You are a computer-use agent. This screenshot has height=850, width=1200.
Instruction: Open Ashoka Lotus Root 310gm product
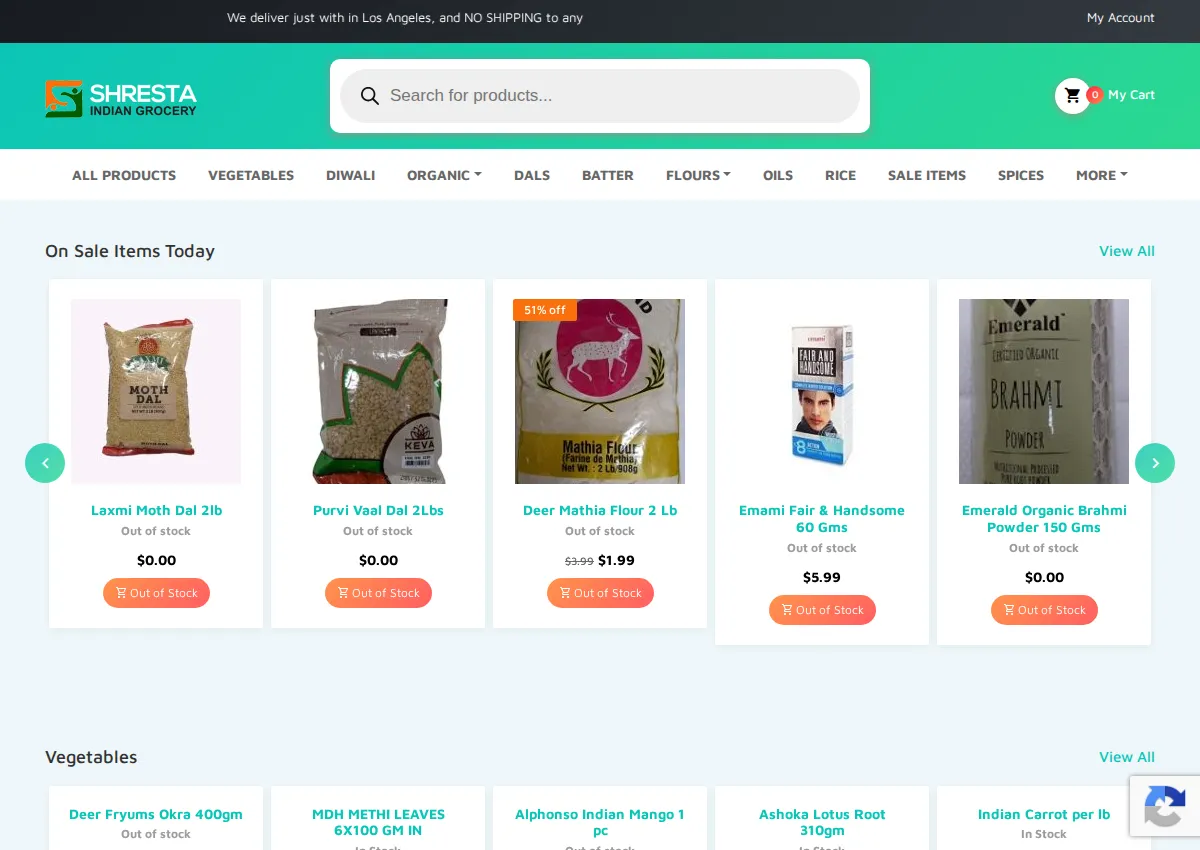coord(822,822)
